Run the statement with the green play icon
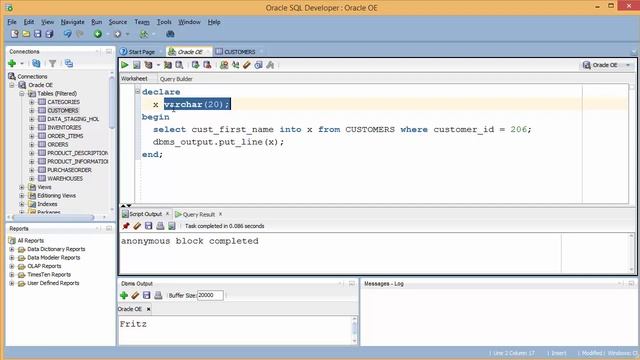The height and width of the screenshot is (360, 640). pos(124,65)
